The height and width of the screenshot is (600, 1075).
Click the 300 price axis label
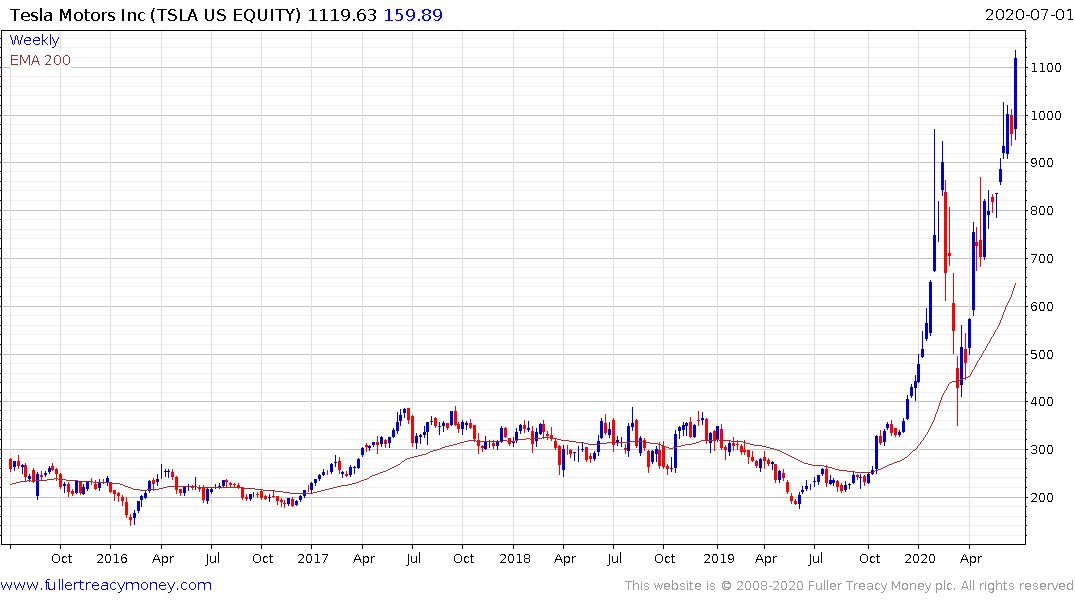(x=1042, y=451)
